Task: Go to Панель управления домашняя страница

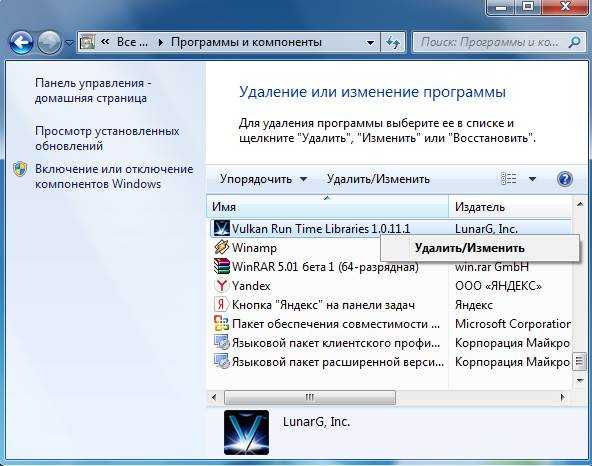Action: tap(93, 90)
